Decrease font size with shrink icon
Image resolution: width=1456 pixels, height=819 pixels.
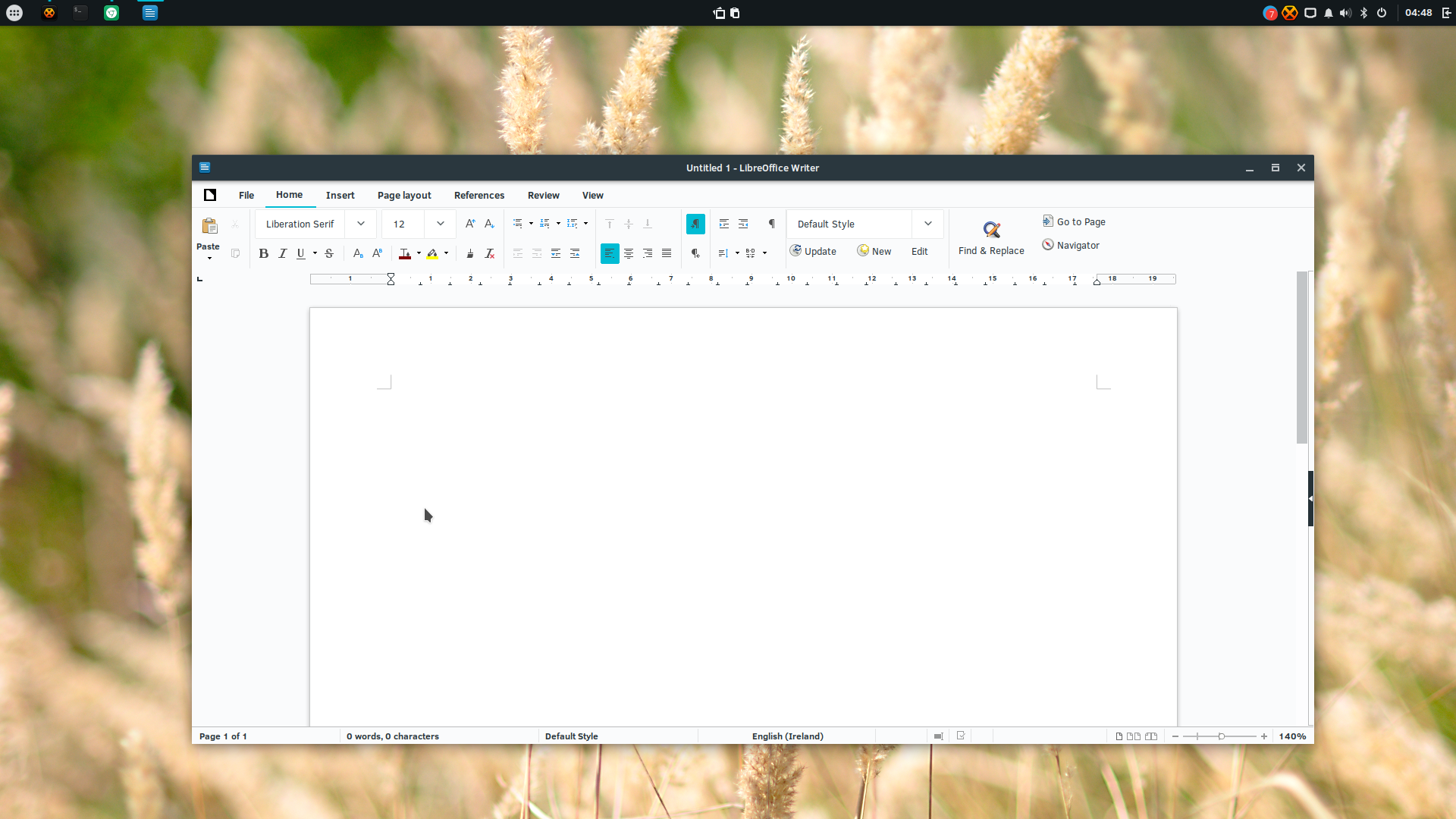pyautogui.click(x=489, y=224)
